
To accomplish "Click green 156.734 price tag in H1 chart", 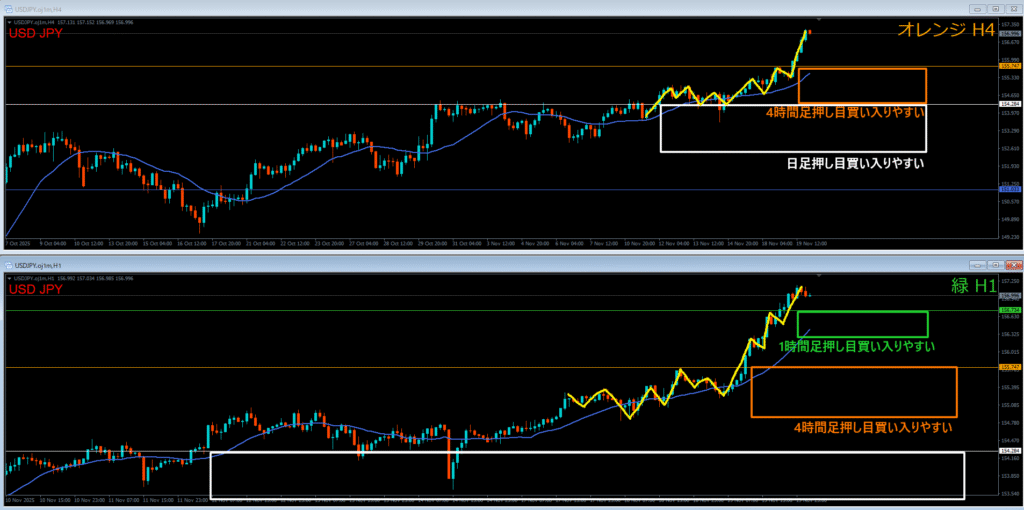I will click(1010, 310).
